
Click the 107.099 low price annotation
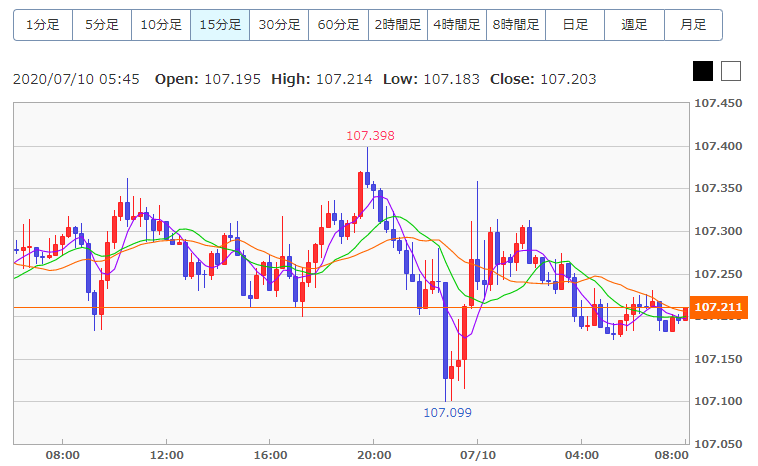(x=447, y=413)
